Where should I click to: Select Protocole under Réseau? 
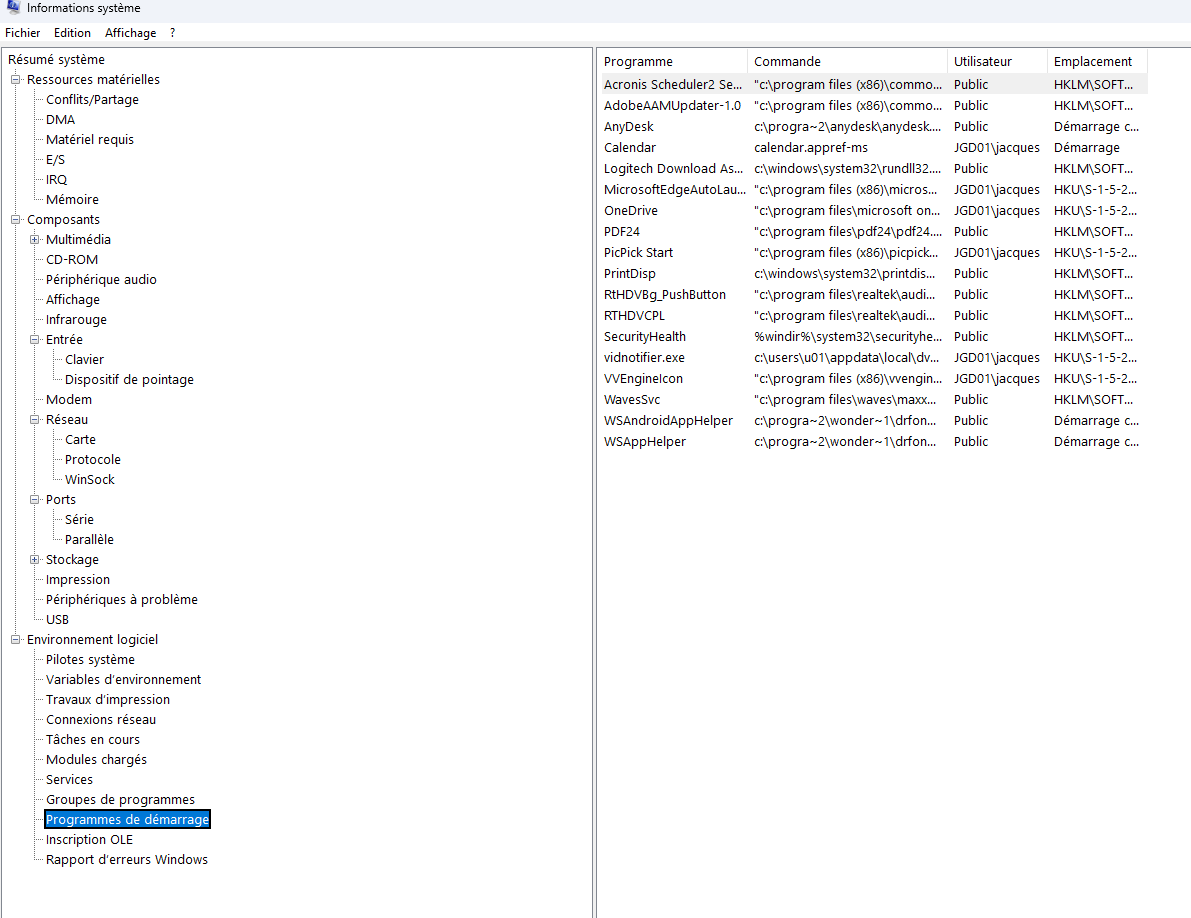coord(93,459)
